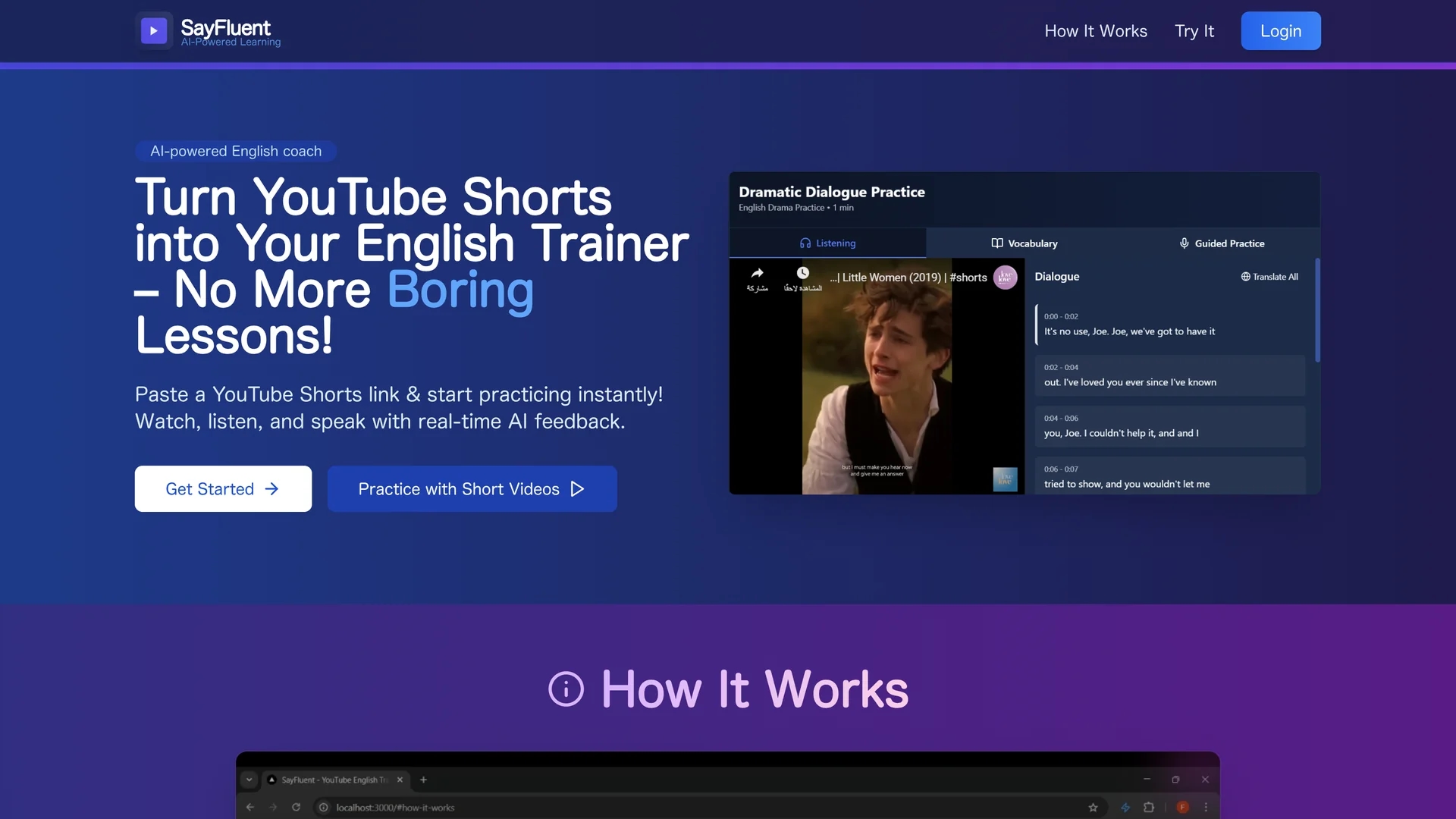
Task: Click the love love watermark thumbnail in video
Action: pyautogui.click(x=1005, y=479)
